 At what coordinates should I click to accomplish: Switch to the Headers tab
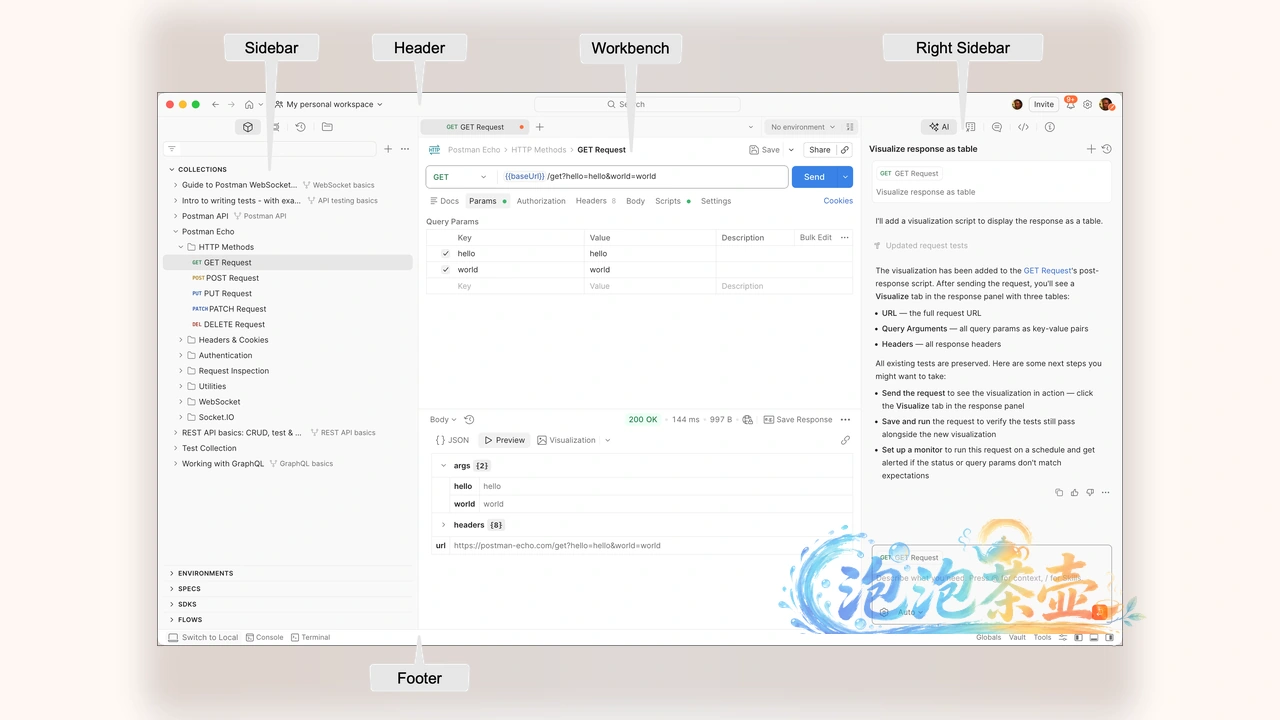click(595, 201)
